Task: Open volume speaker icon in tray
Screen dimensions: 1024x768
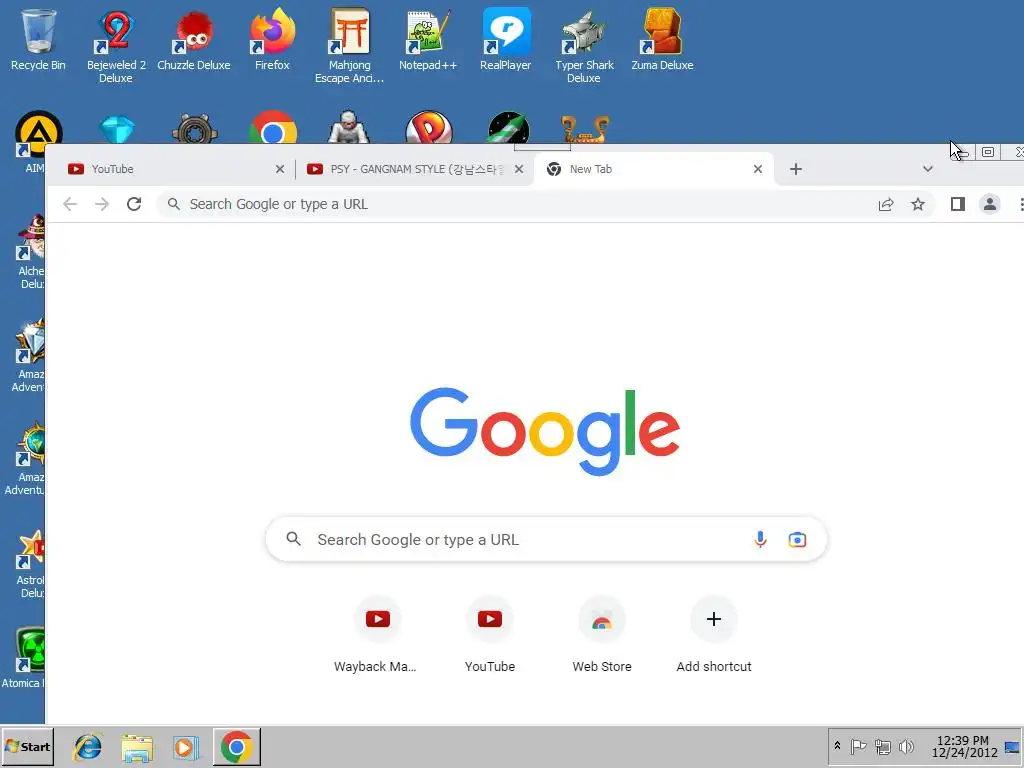Action: [x=906, y=746]
